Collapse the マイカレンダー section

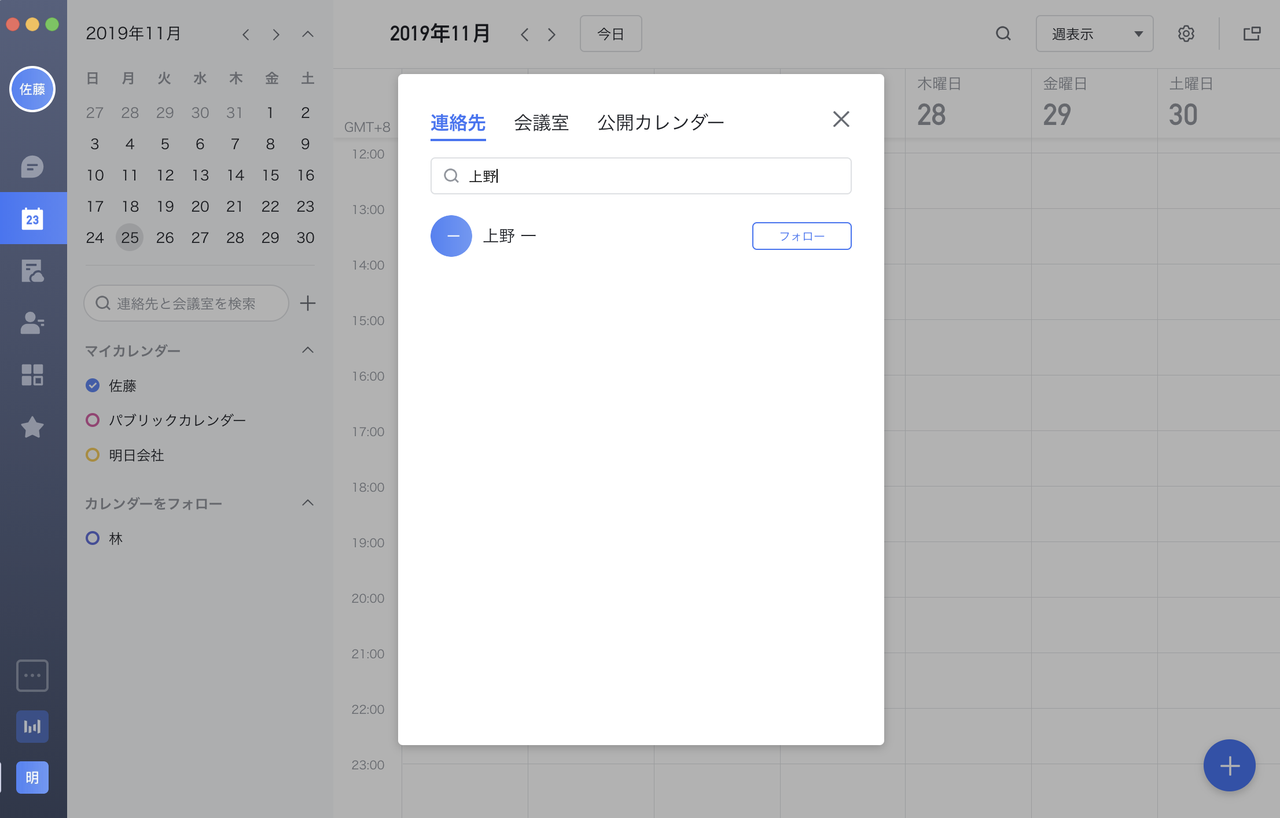coord(308,351)
